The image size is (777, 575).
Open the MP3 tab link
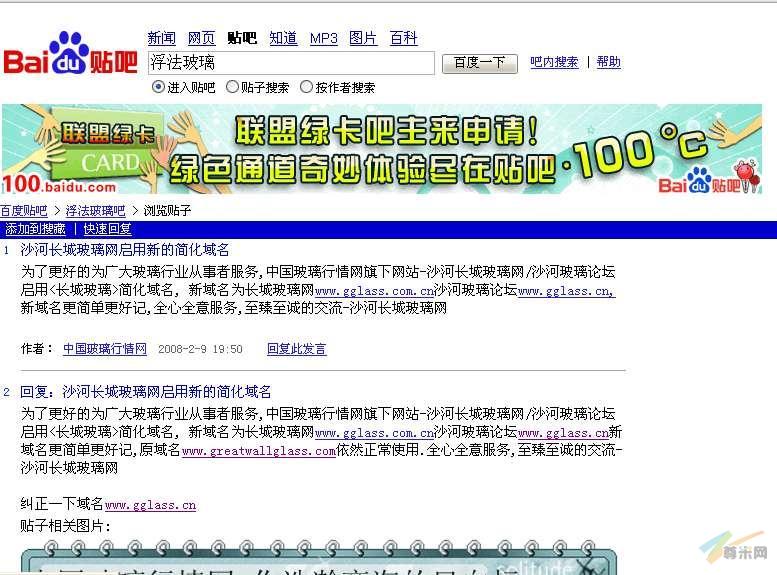(324, 38)
